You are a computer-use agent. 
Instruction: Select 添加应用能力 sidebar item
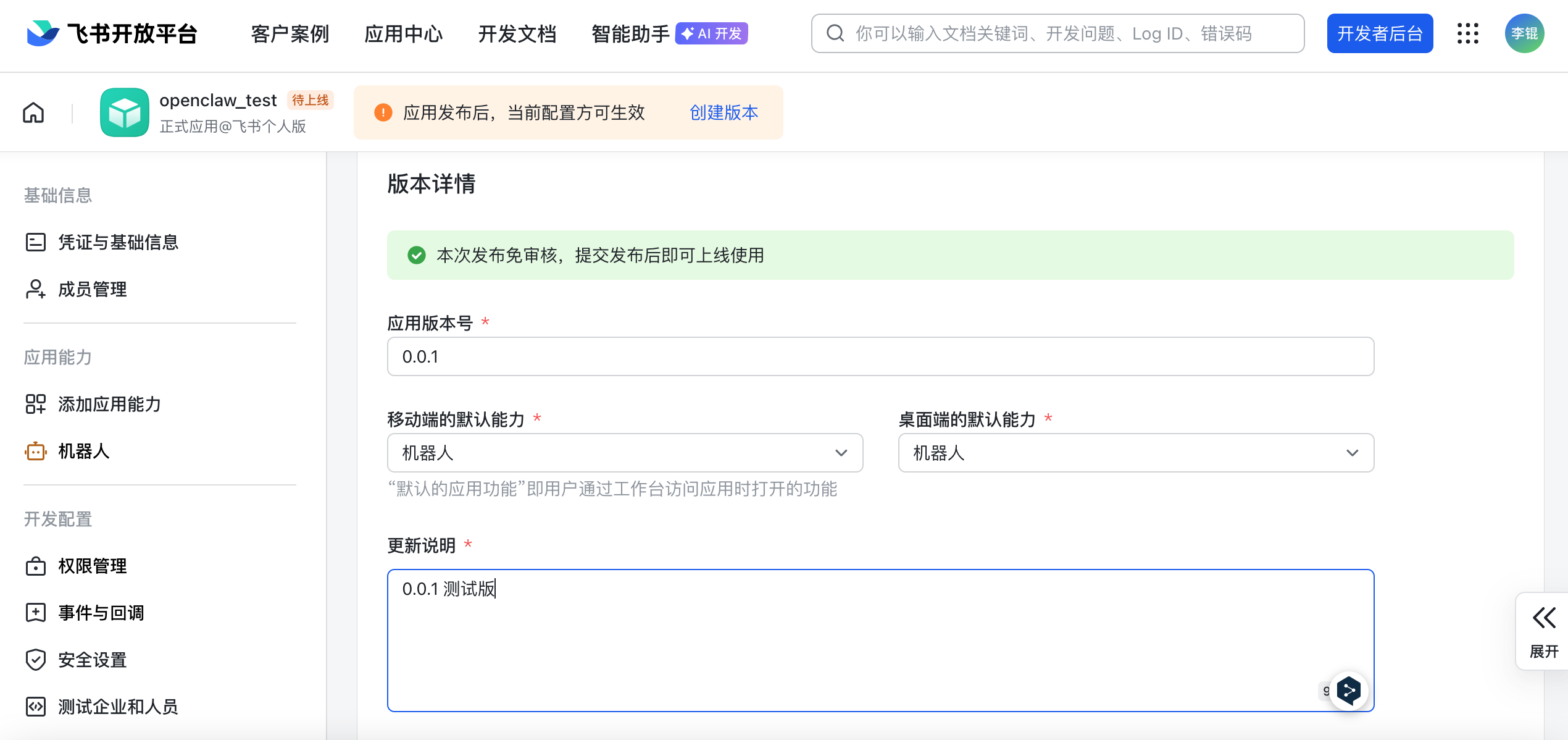(109, 404)
